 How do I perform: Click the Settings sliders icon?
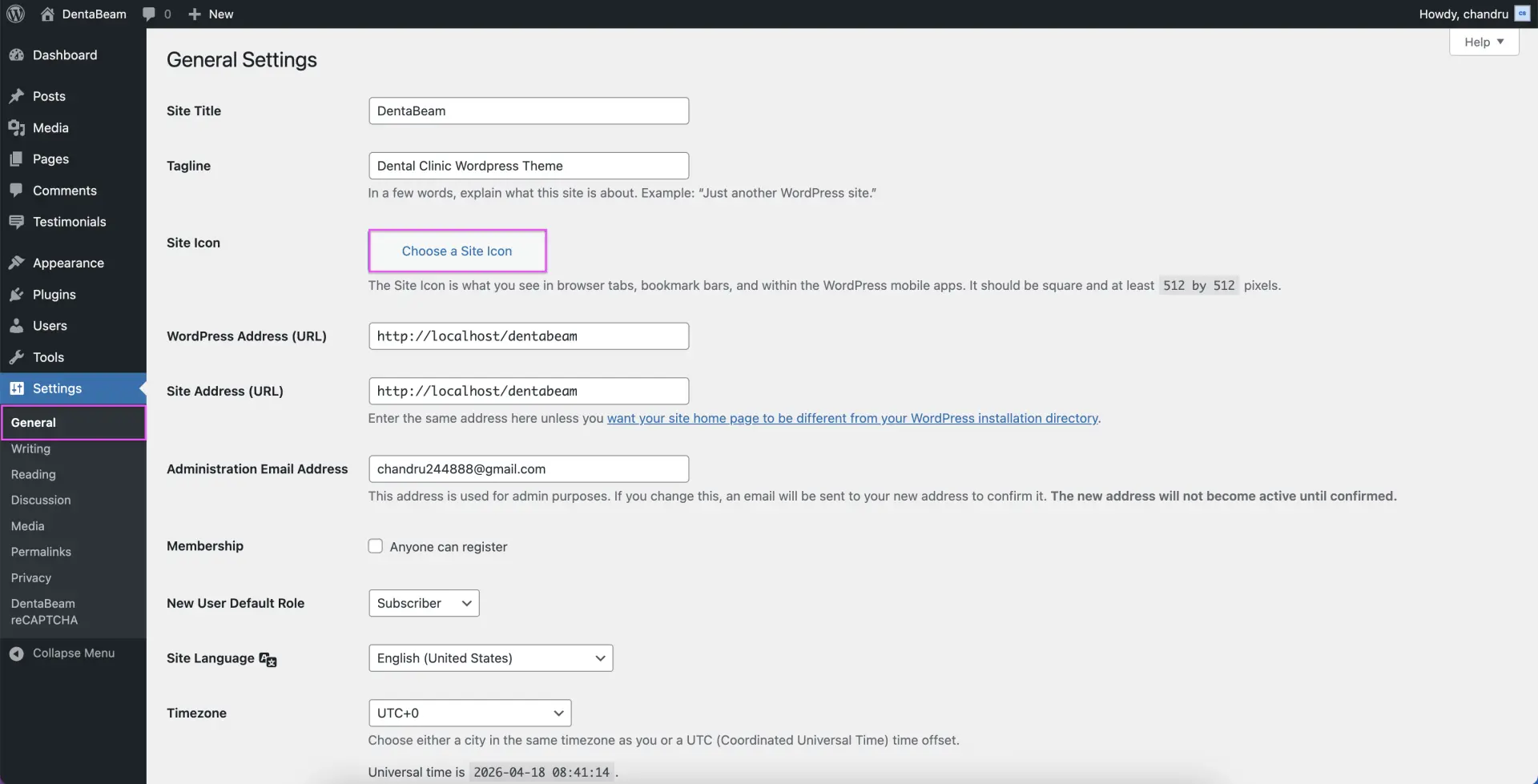click(16, 388)
